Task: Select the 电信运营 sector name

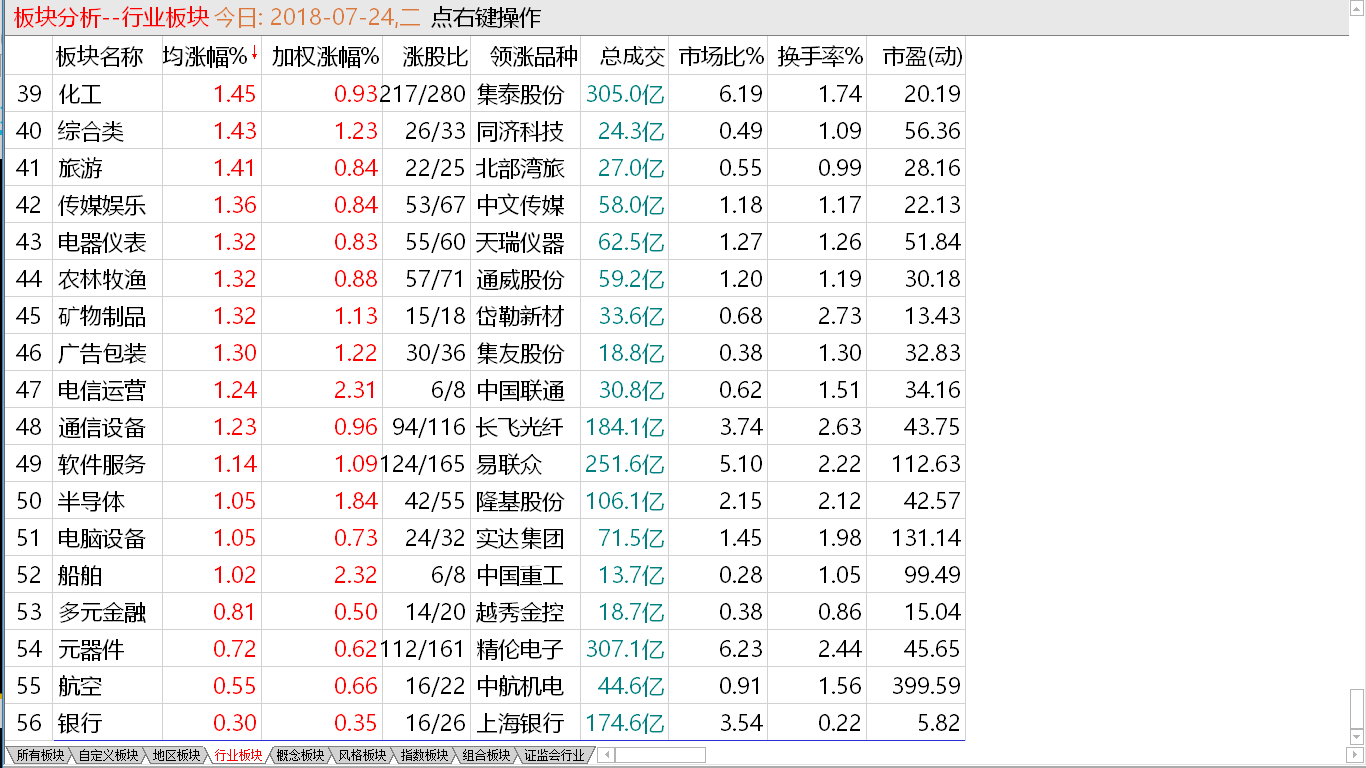Action: 102,390
